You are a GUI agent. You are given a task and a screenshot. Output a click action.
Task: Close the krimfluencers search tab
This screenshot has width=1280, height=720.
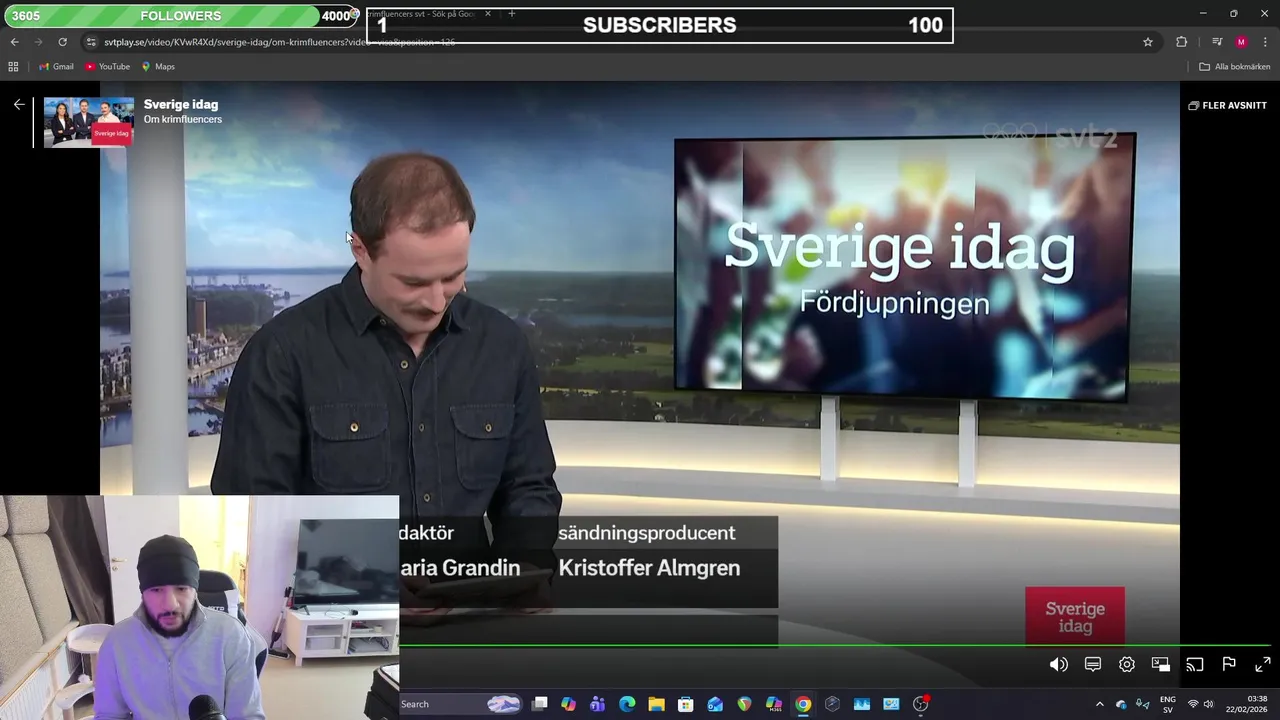pyautogui.click(x=488, y=14)
